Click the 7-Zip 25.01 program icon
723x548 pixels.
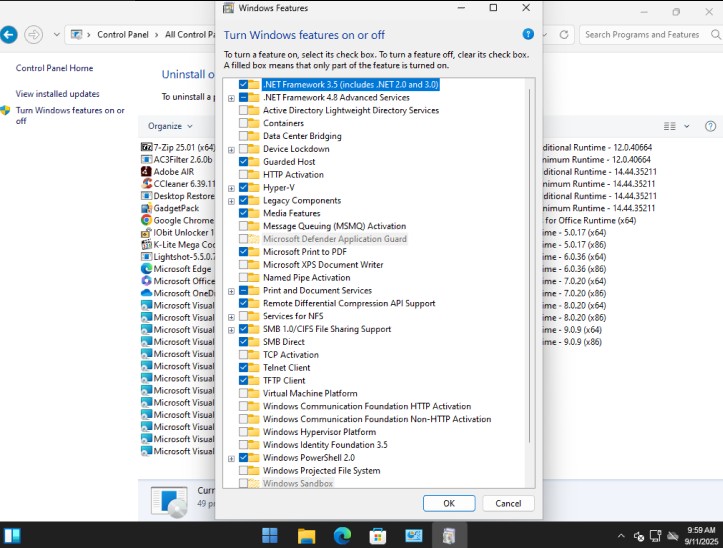146,147
